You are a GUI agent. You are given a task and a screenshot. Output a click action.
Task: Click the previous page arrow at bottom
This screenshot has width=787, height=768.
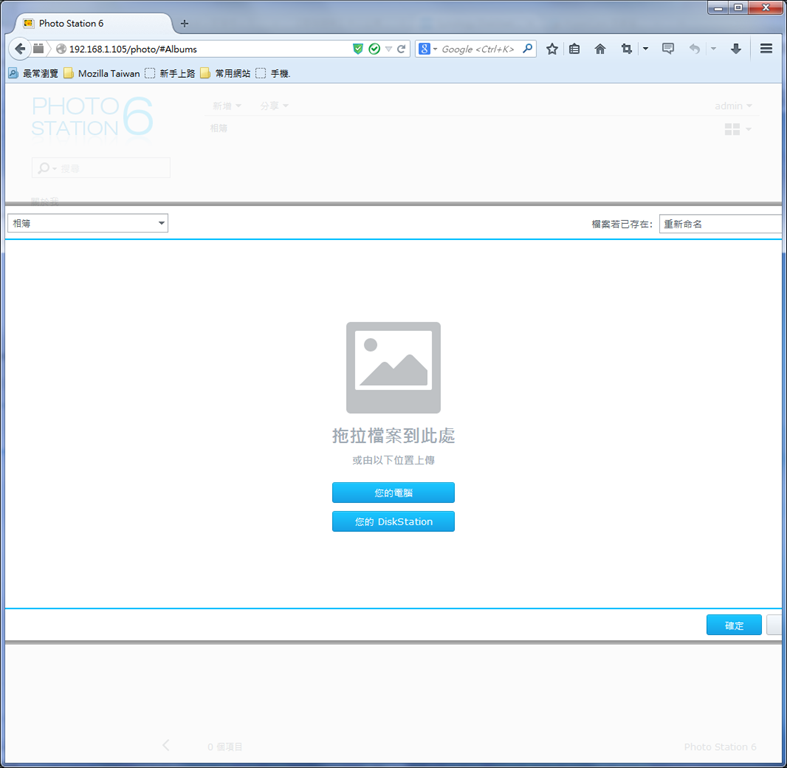point(166,745)
